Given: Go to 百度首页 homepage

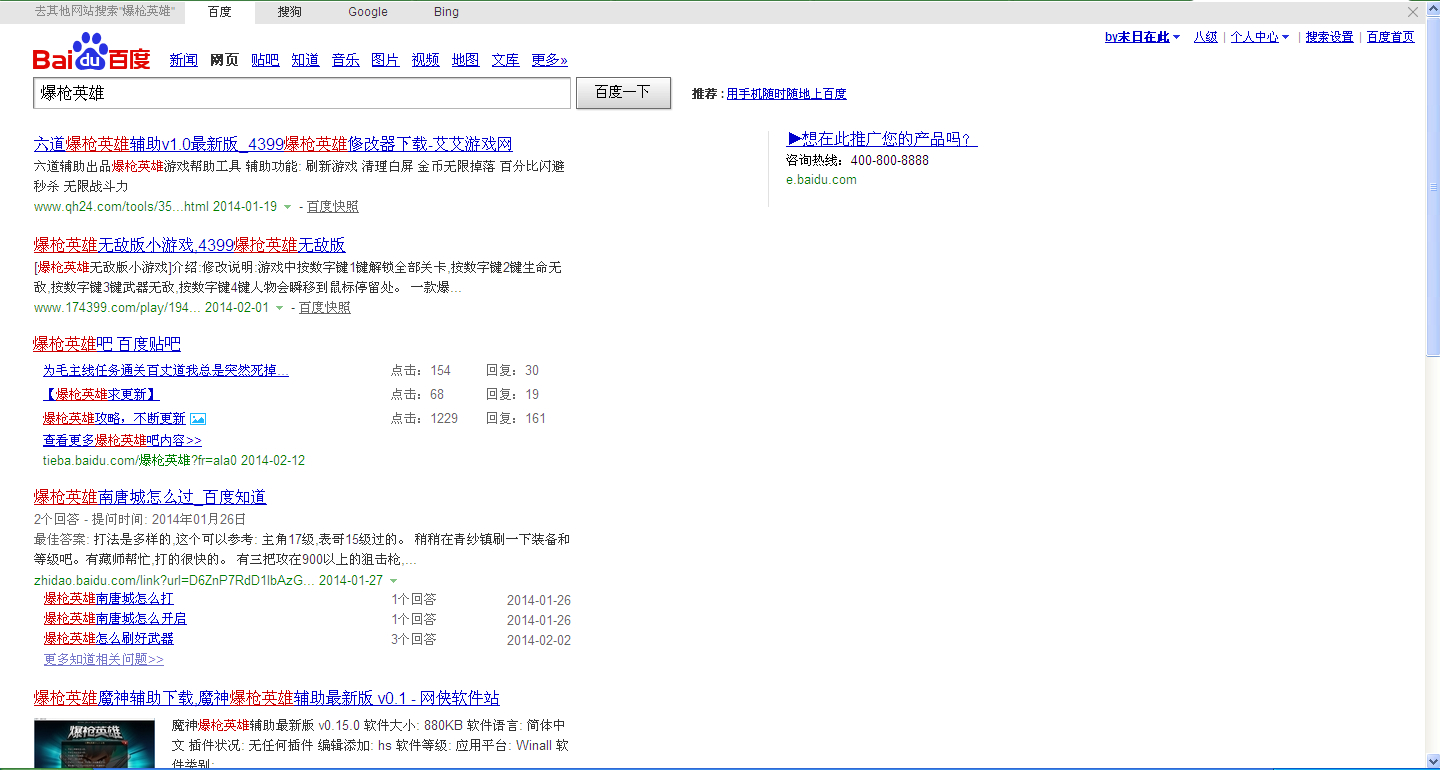Looking at the screenshot, I should click(1391, 37).
